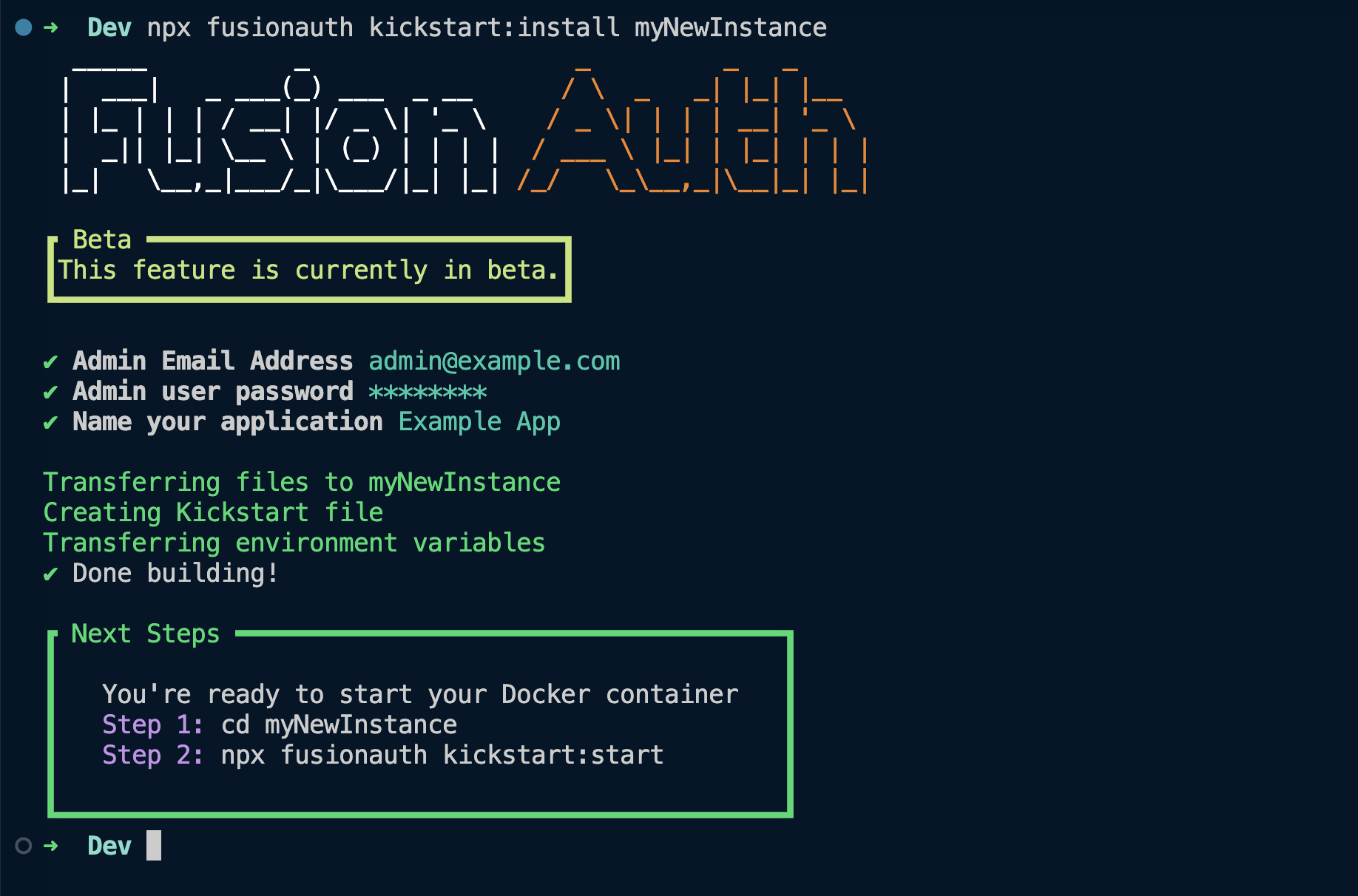1358x896 pixels.
Task: Click the 'Example App' application name value
Action: click(x=479, y=421)
